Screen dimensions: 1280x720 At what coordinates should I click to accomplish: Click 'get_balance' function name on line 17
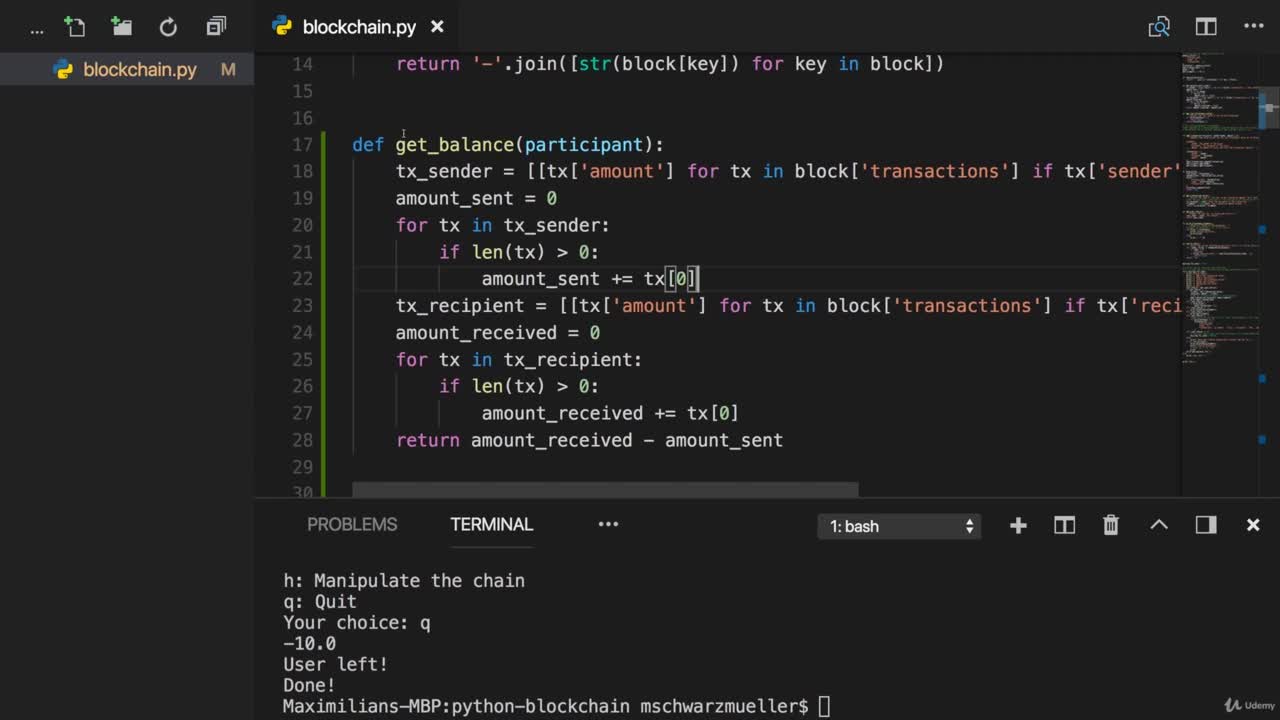pyautogui.click(x=454, y=144)
